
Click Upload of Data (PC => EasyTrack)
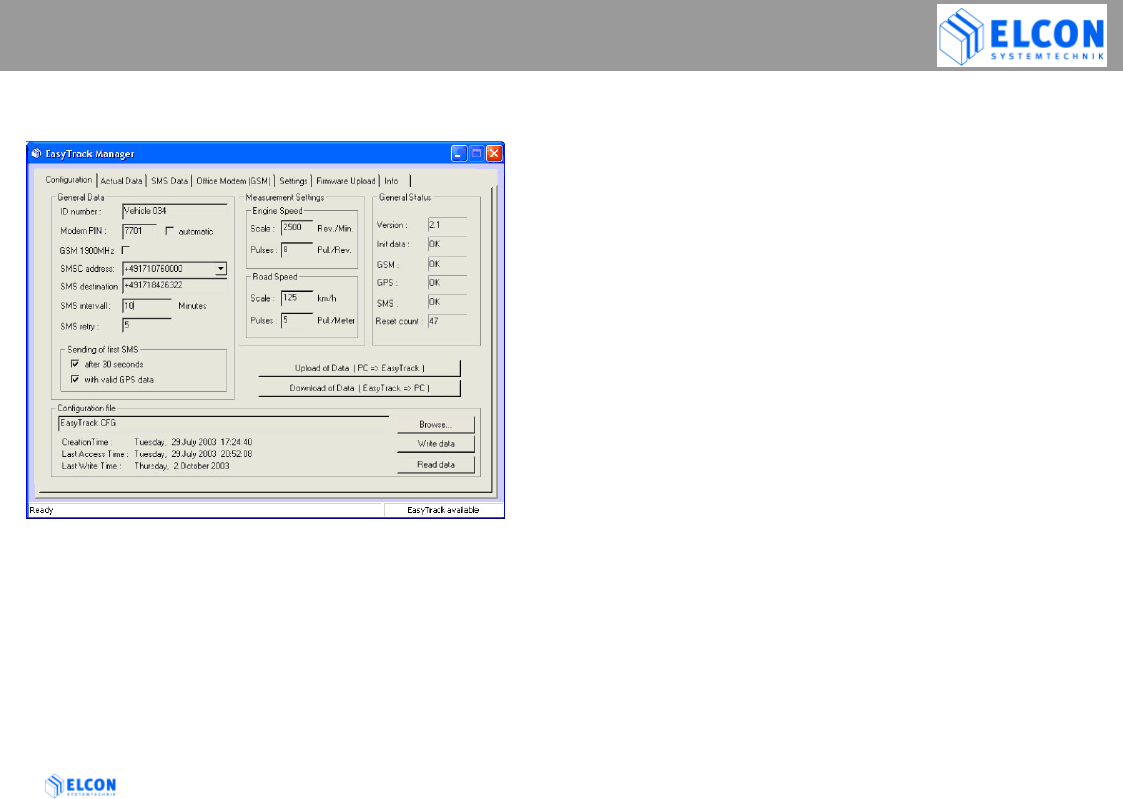[360, 368]
